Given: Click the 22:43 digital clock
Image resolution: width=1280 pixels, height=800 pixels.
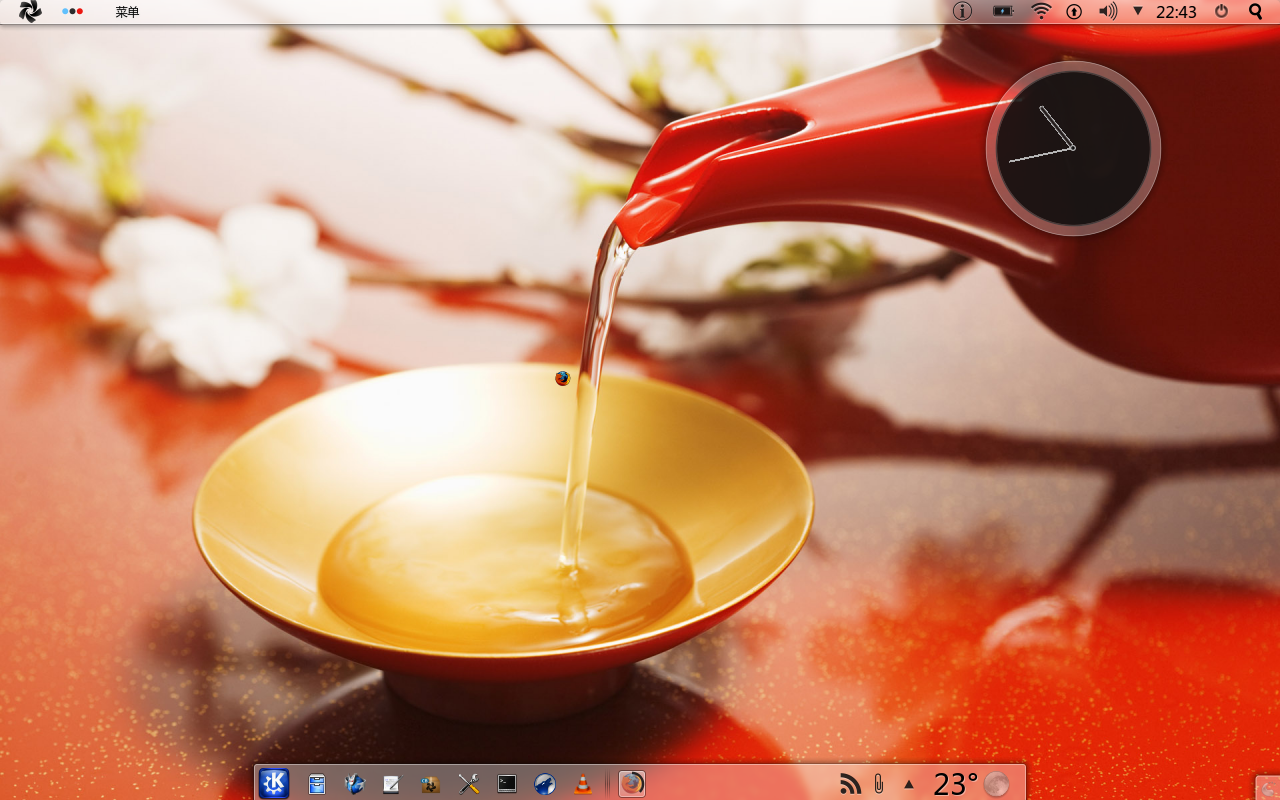Looking at the screenshot, I should [1176, 12].
